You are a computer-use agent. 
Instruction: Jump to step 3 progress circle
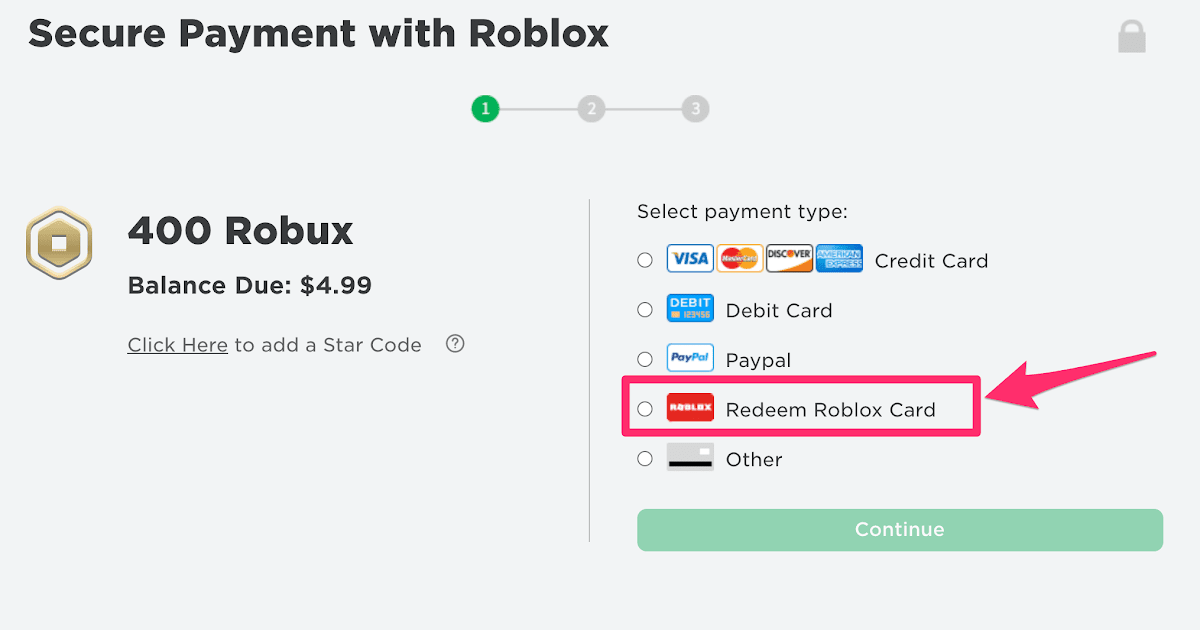[695, 108]
